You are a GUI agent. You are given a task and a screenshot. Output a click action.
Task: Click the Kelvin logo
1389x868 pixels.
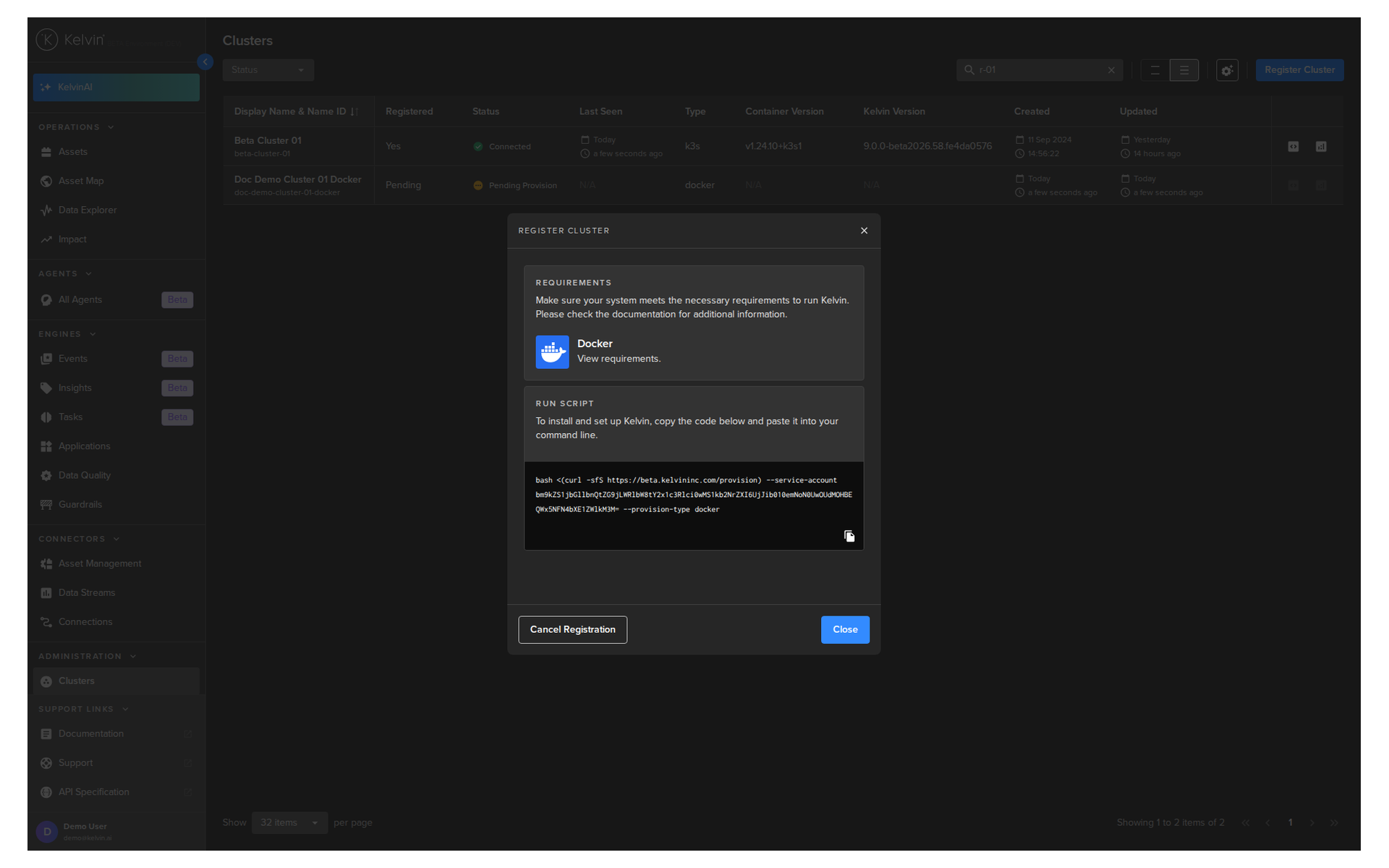pos(70,40)
